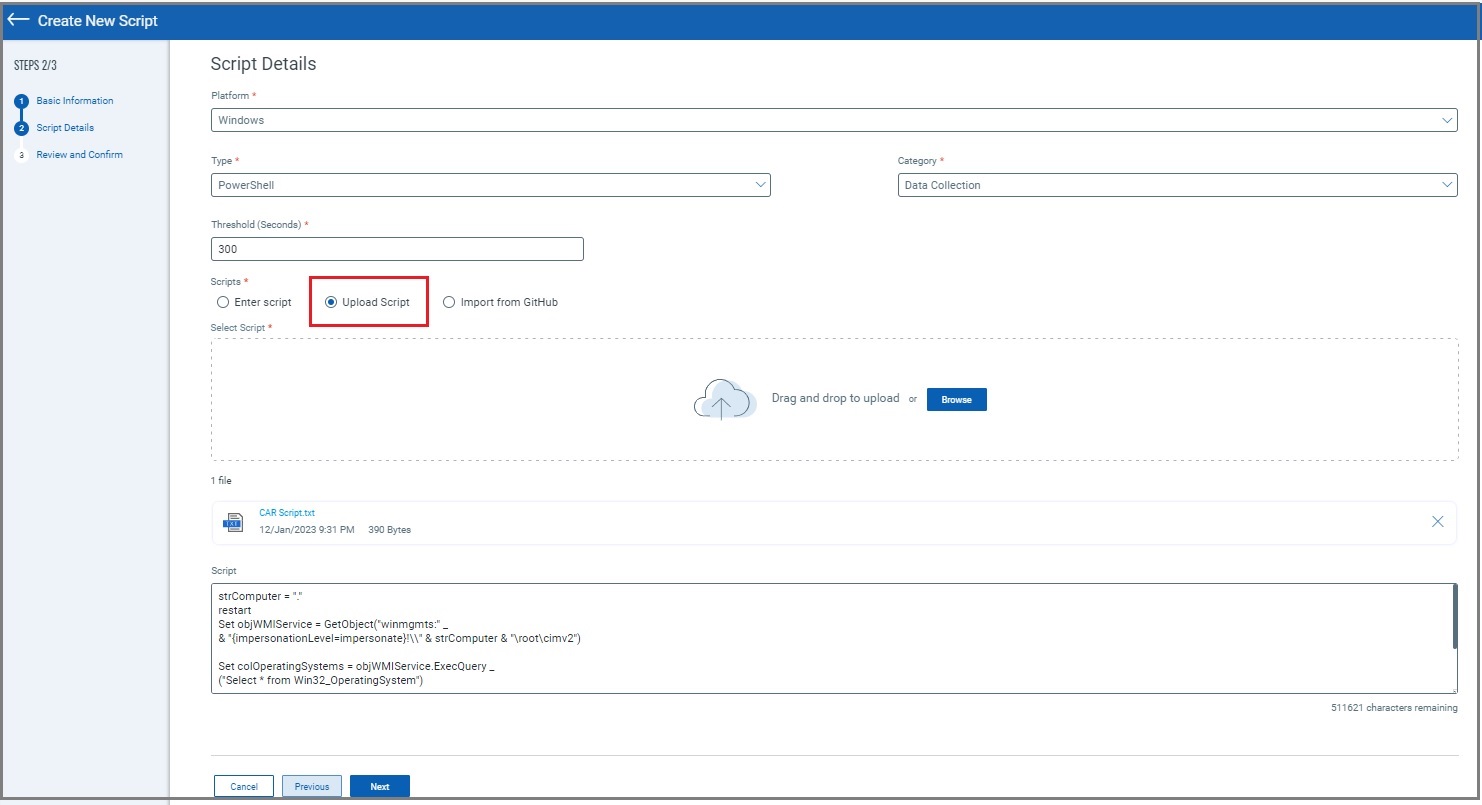
Task: Select the Enter script radio button
Action: pos(223,302)
